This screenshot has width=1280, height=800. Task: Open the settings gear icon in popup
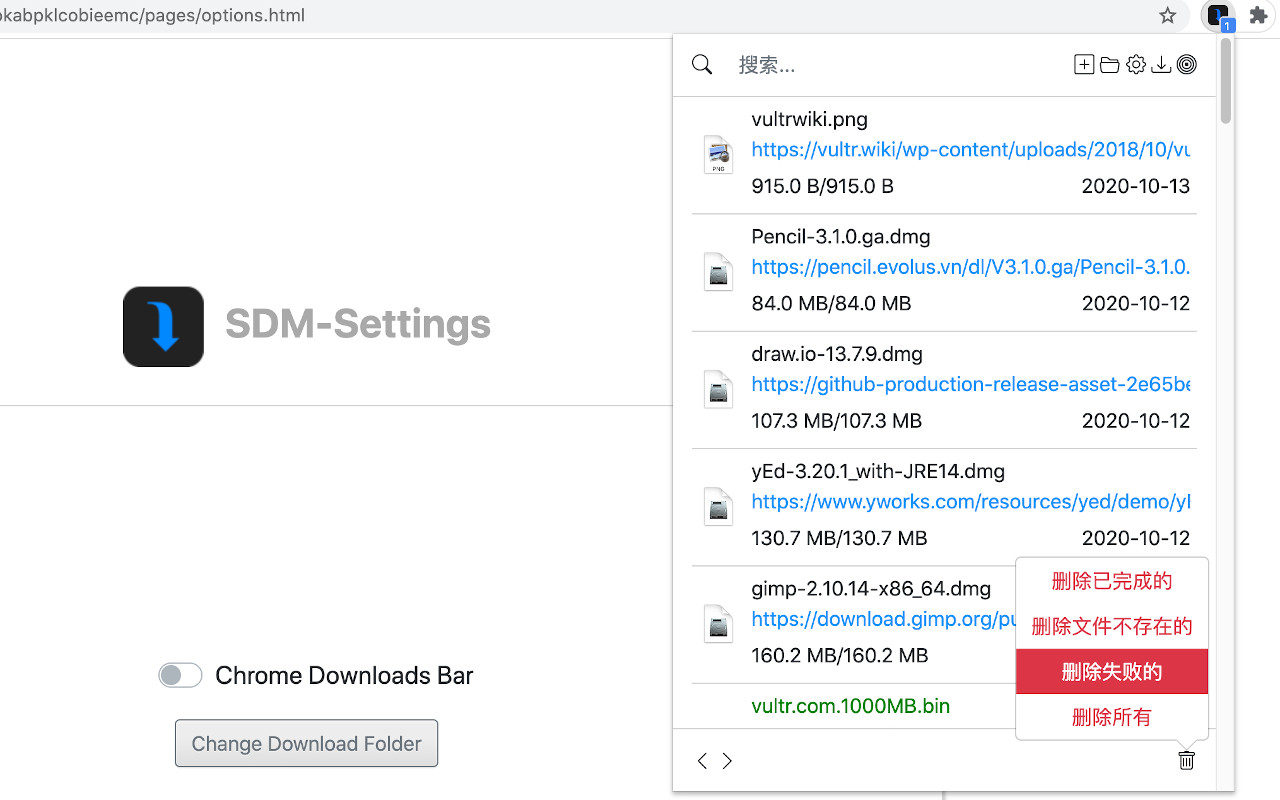[x=1135, y=65]
